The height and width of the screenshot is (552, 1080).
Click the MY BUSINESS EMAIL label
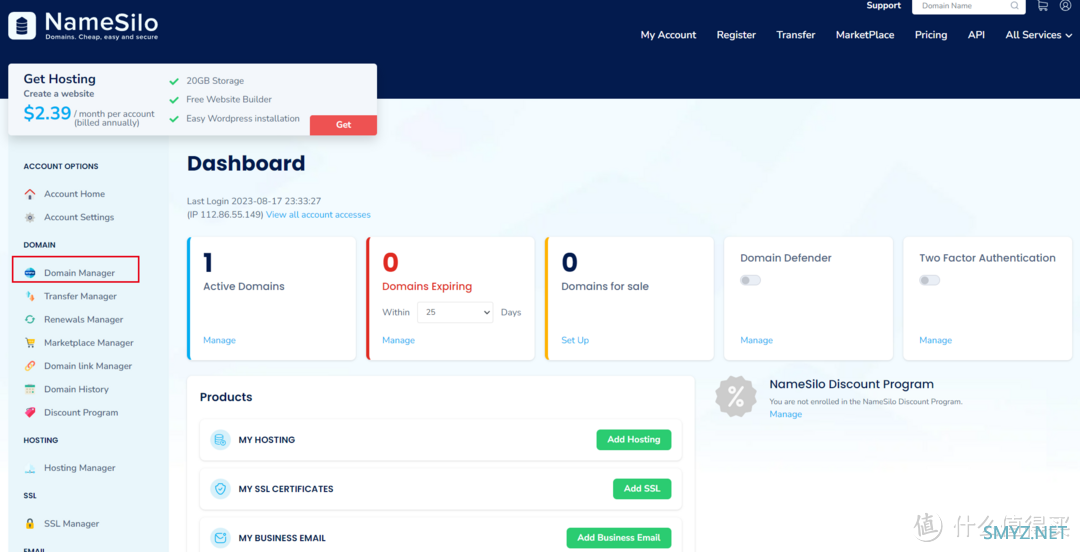click(x=282, y=538)
